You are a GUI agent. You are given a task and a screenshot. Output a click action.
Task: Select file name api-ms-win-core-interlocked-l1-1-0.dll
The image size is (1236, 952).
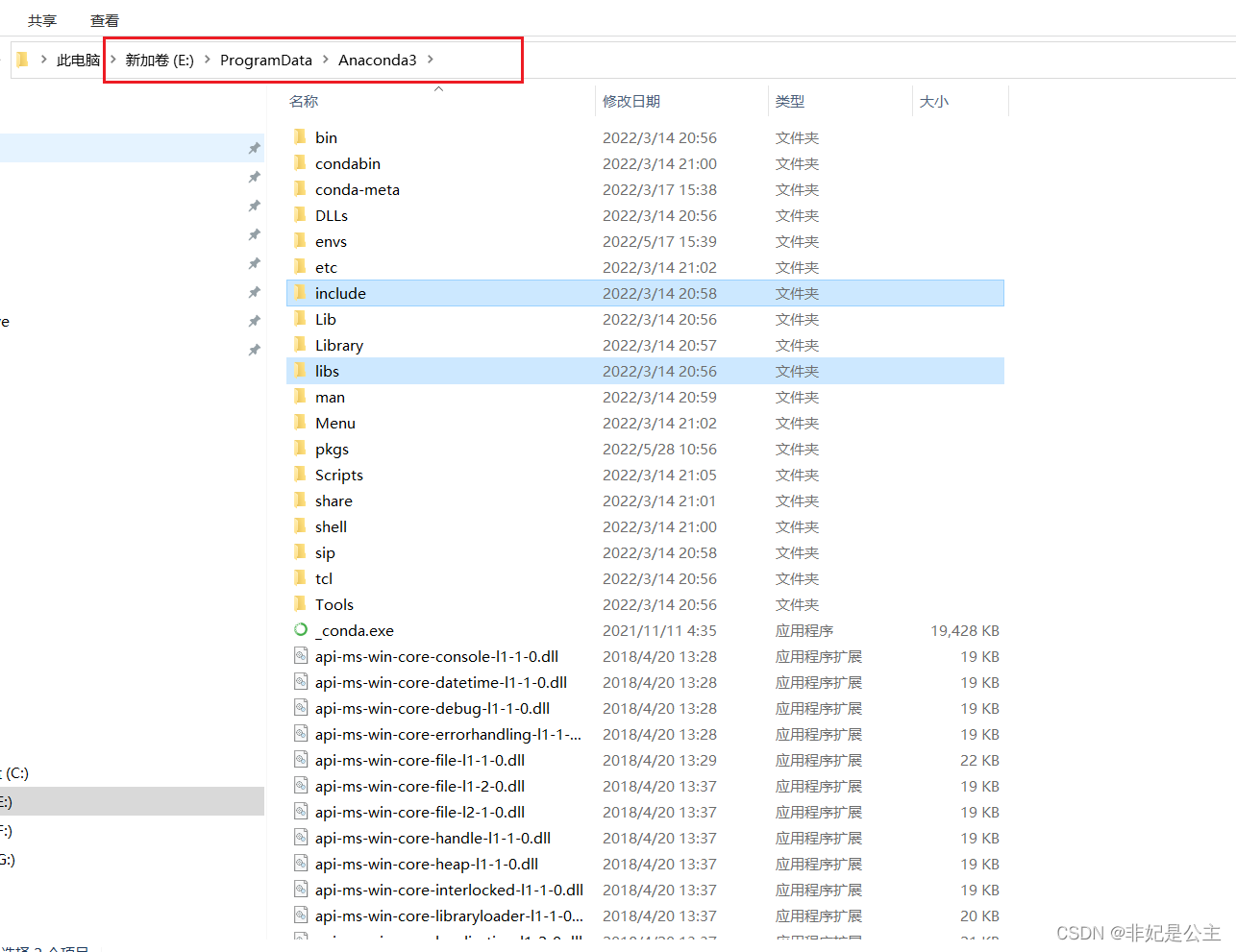449,890
